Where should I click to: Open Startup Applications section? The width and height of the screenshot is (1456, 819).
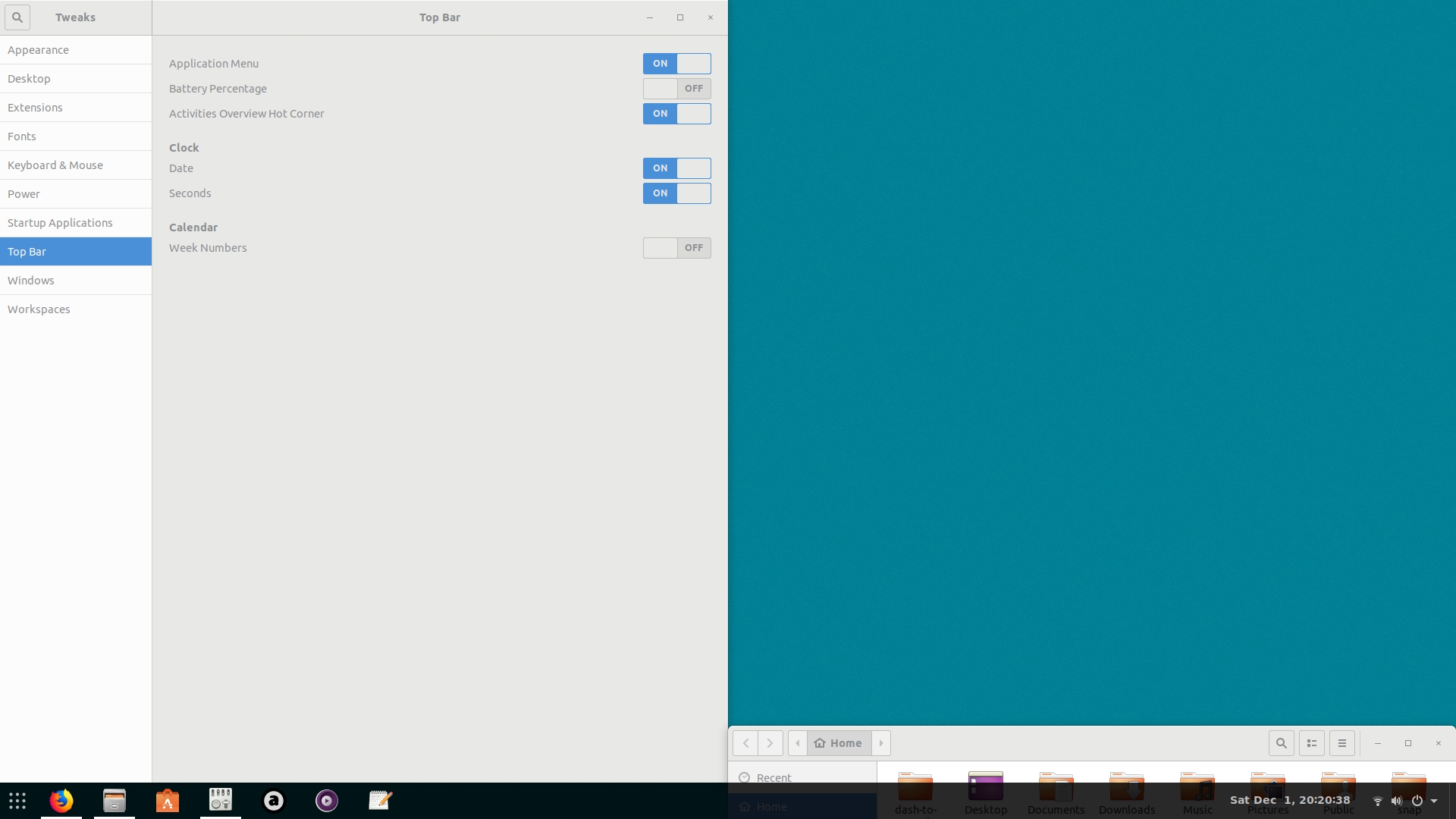76,223
